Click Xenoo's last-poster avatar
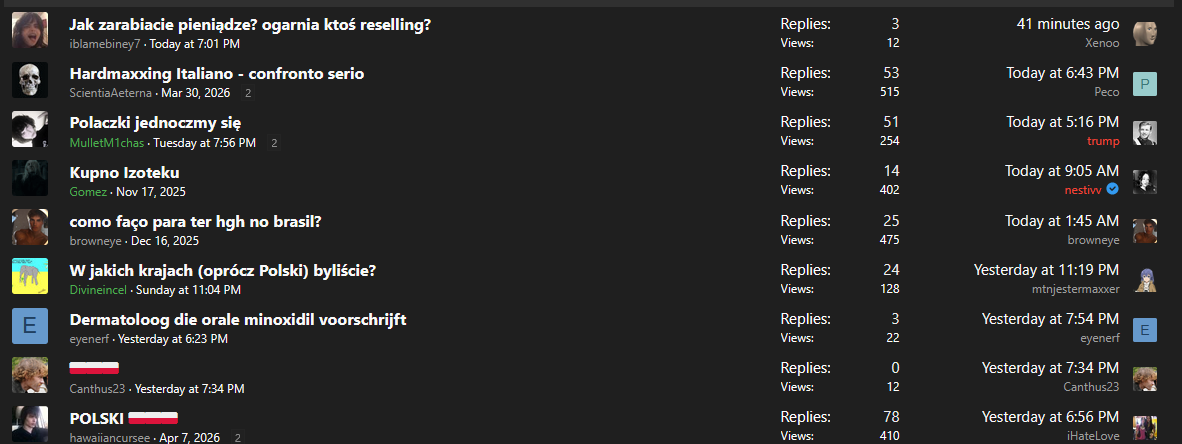Image resolution: width=1182 pixels, height=444 pixels. (x=1145, y=33)
